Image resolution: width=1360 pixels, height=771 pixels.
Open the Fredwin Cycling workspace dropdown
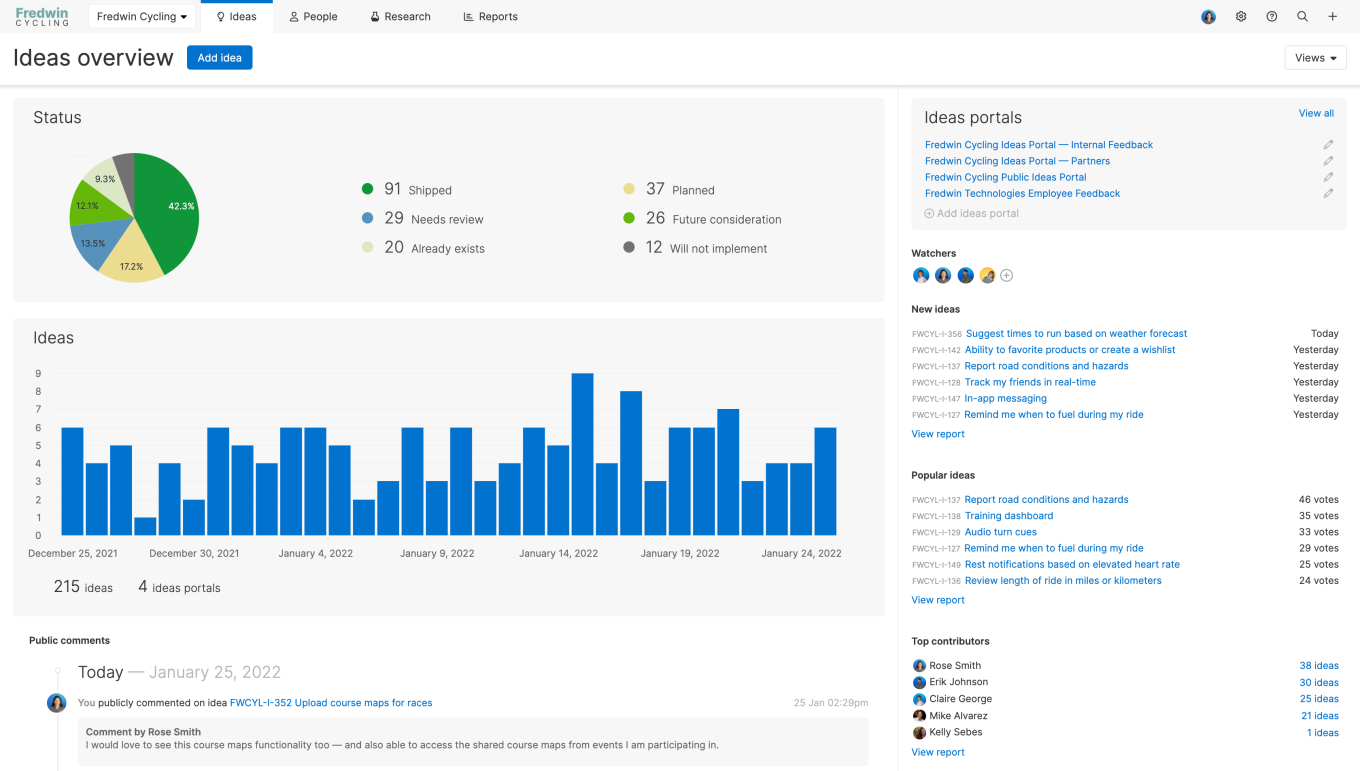coord(142,16)
